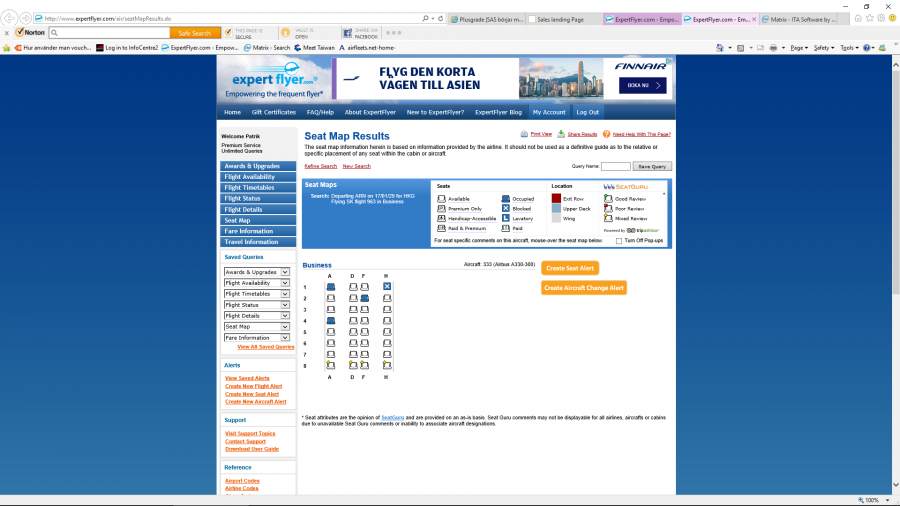900x506 pixels.
Task: Click the Refine Search link
Action: pyautogui.click(x=320, y=166)
